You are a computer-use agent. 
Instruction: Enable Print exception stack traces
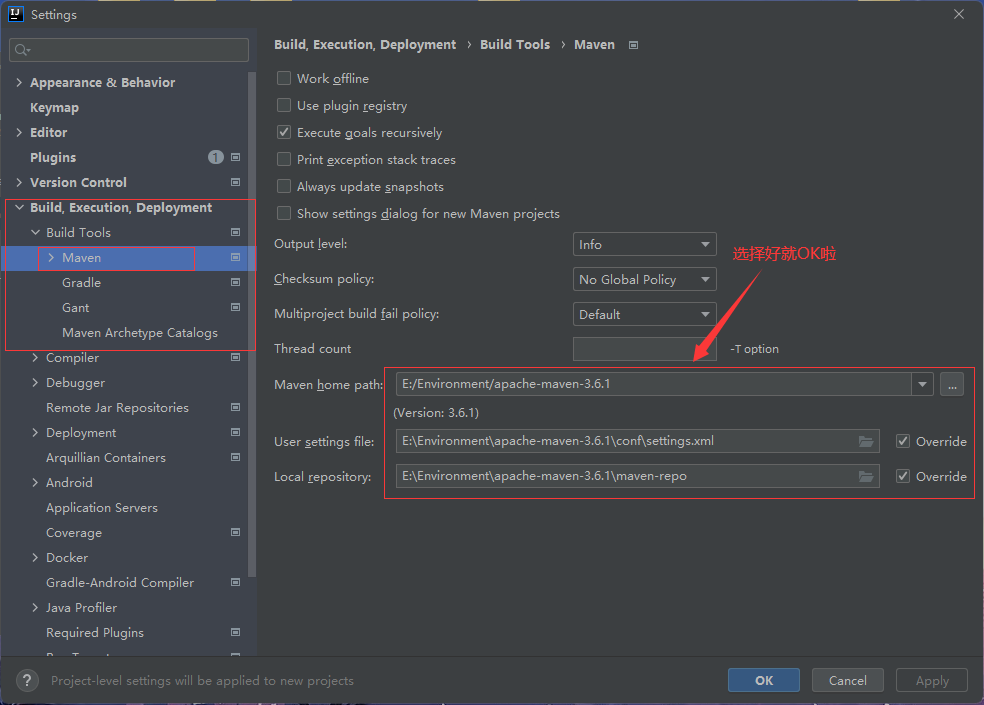[x=284, y=159]
